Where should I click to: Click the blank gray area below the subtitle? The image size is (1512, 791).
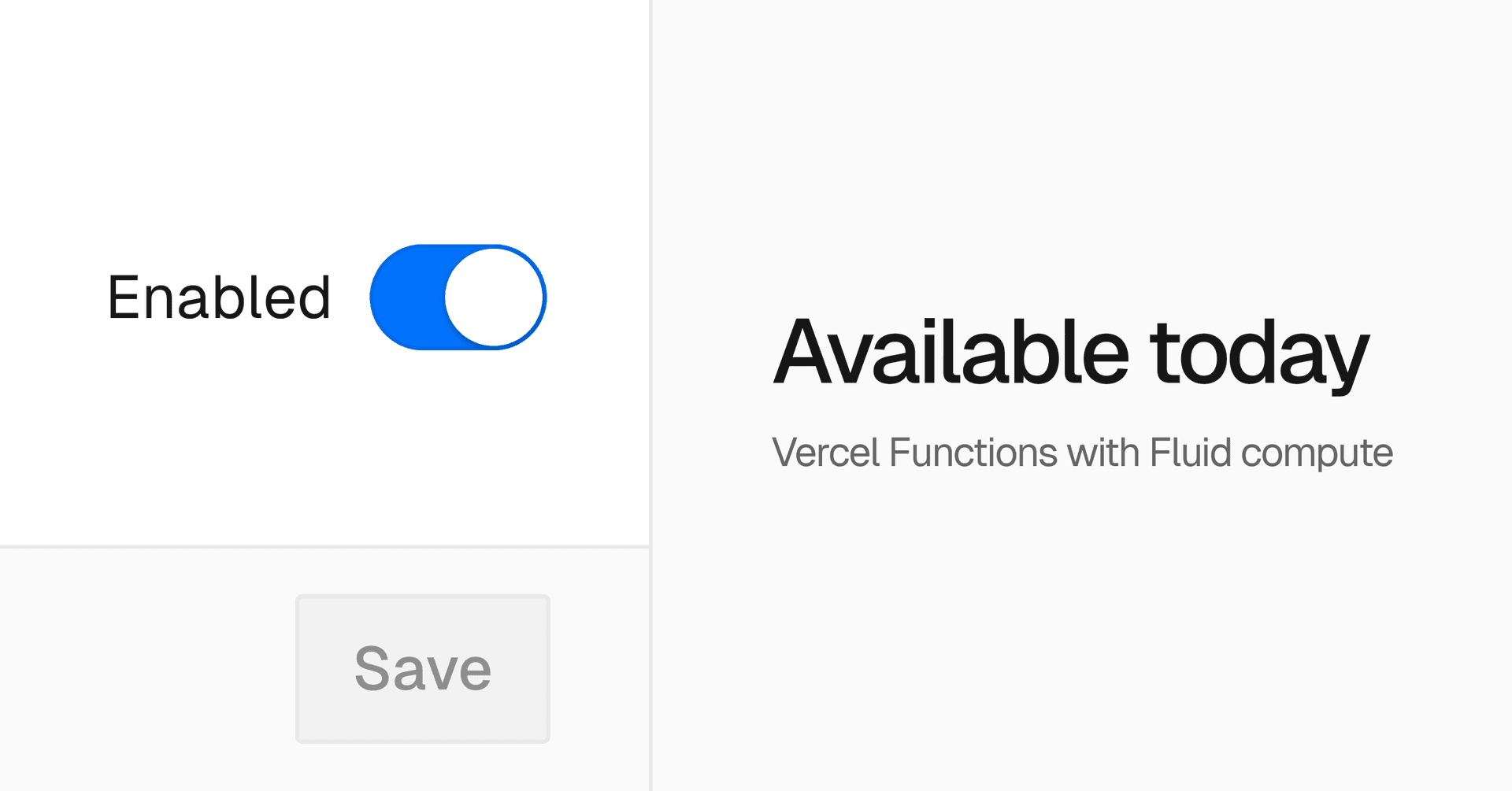(x=1082, y=630)
